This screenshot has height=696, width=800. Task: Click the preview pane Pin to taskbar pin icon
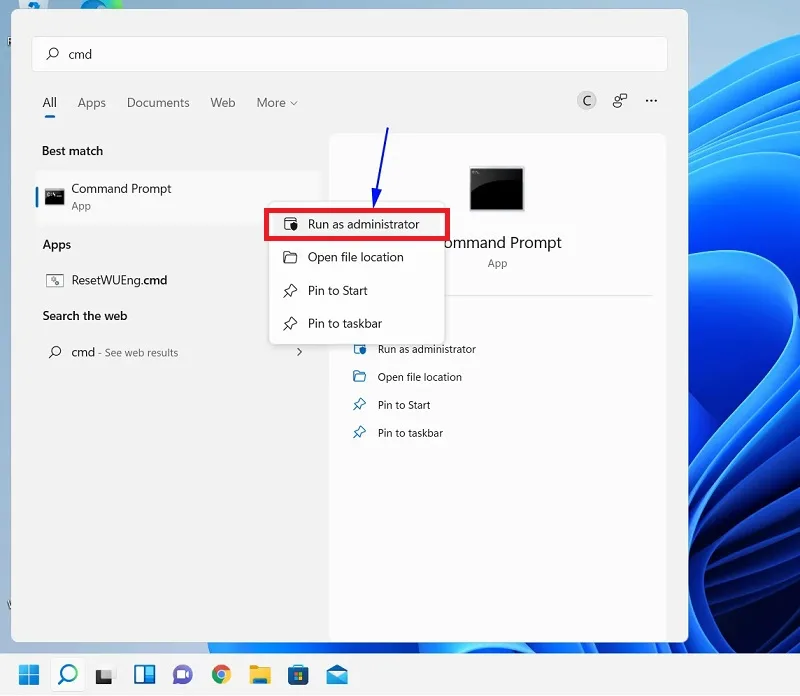[x=360, y=433]
